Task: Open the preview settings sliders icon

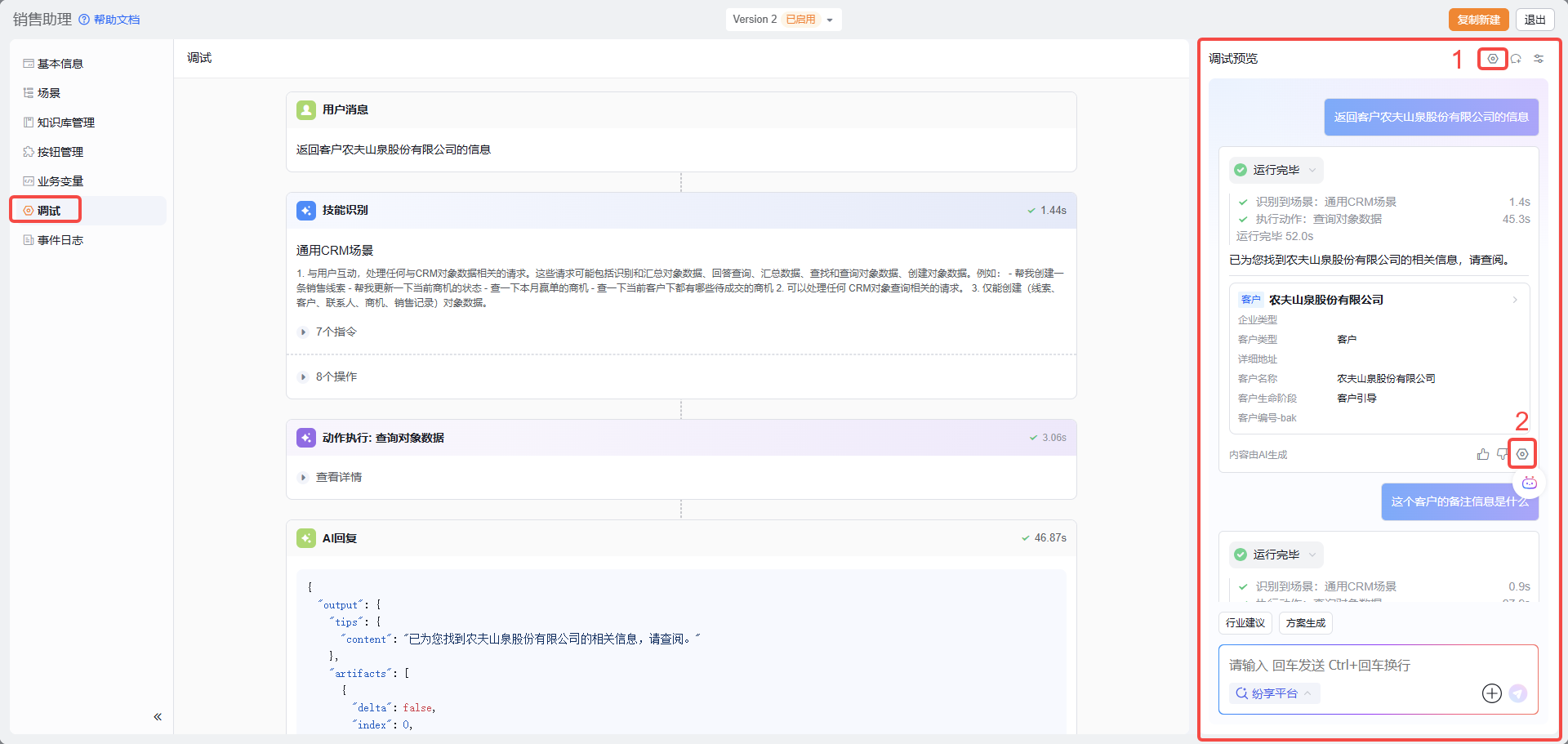Action: pyautogui.click(x=1539, y=59)
